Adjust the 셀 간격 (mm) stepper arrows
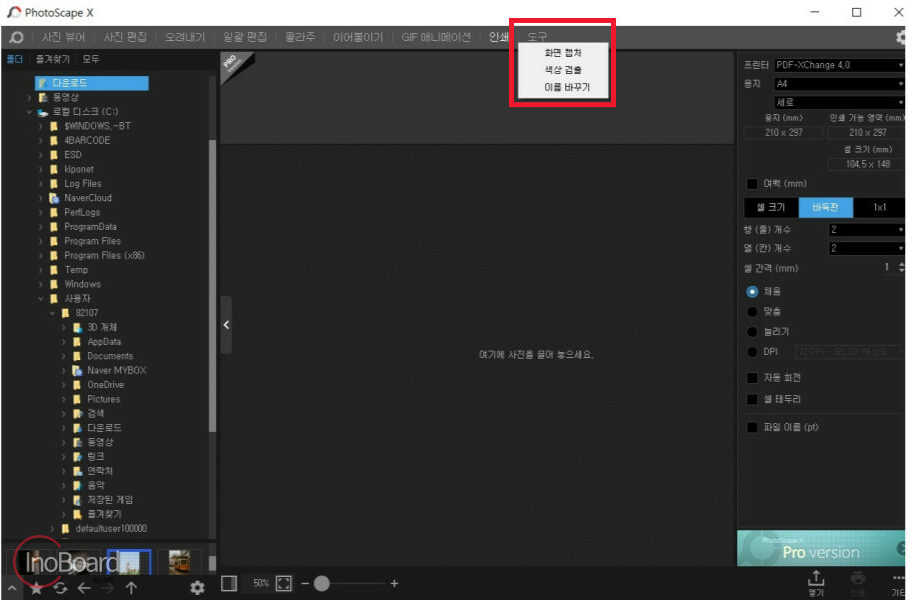Screen dimensions: 912x600 pos(901,267)
